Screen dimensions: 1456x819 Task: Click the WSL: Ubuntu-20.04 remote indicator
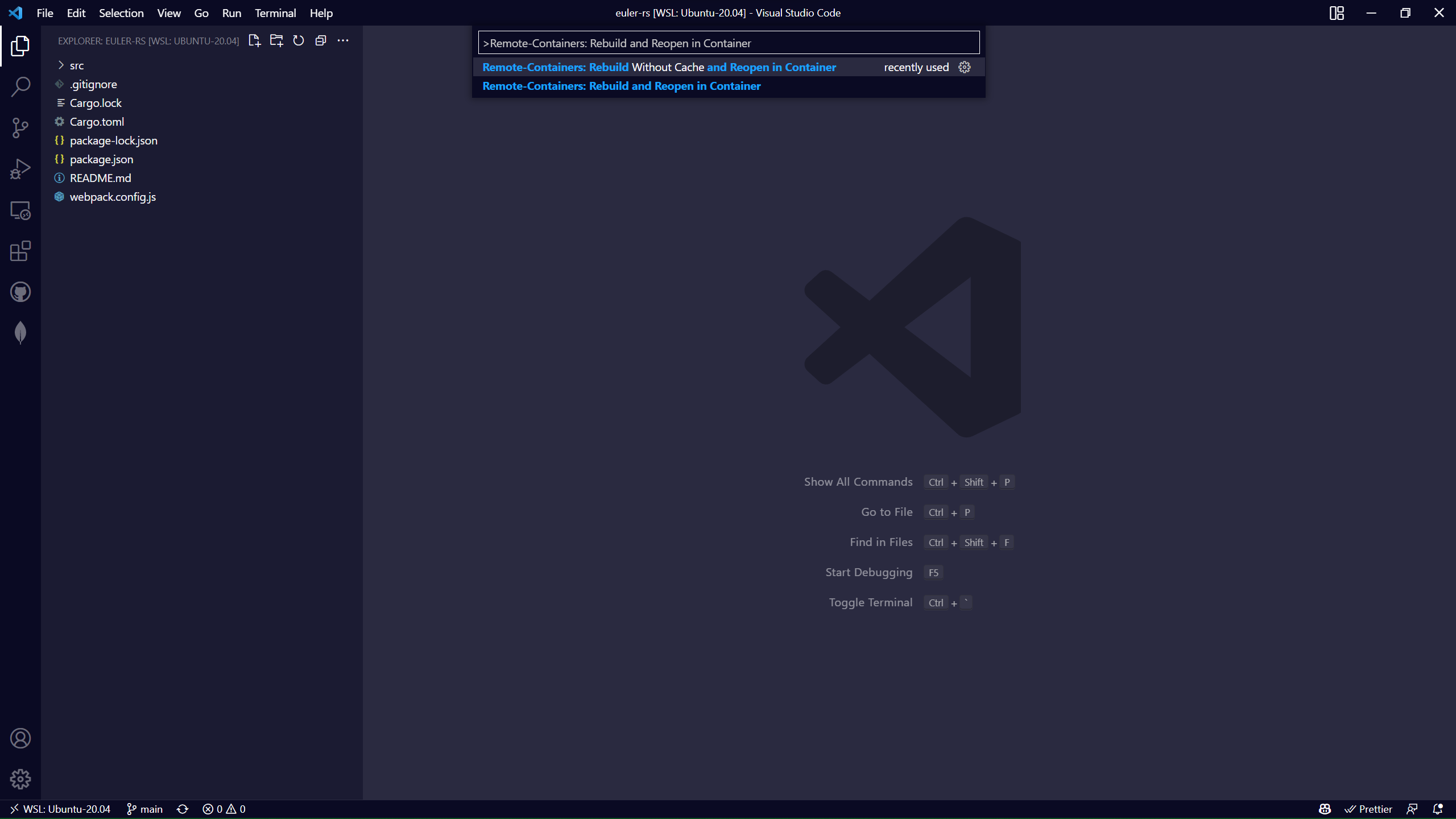(x=60, y=809)
